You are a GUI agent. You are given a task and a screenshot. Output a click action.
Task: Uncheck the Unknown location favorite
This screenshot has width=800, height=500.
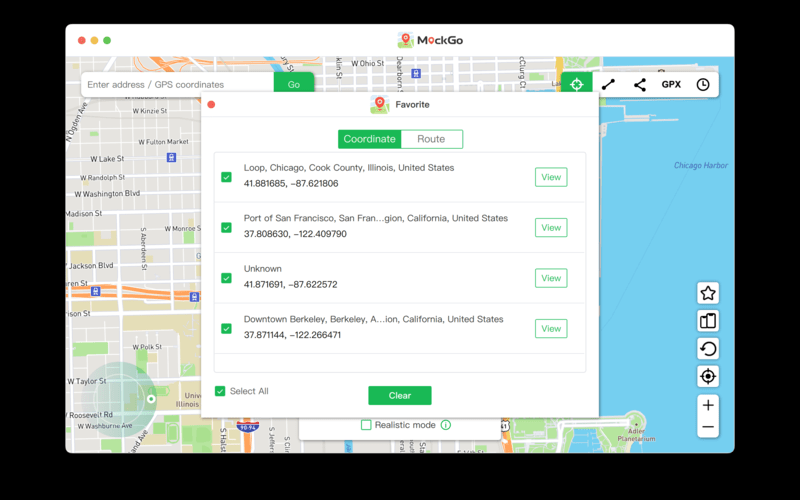click(227, 278)
